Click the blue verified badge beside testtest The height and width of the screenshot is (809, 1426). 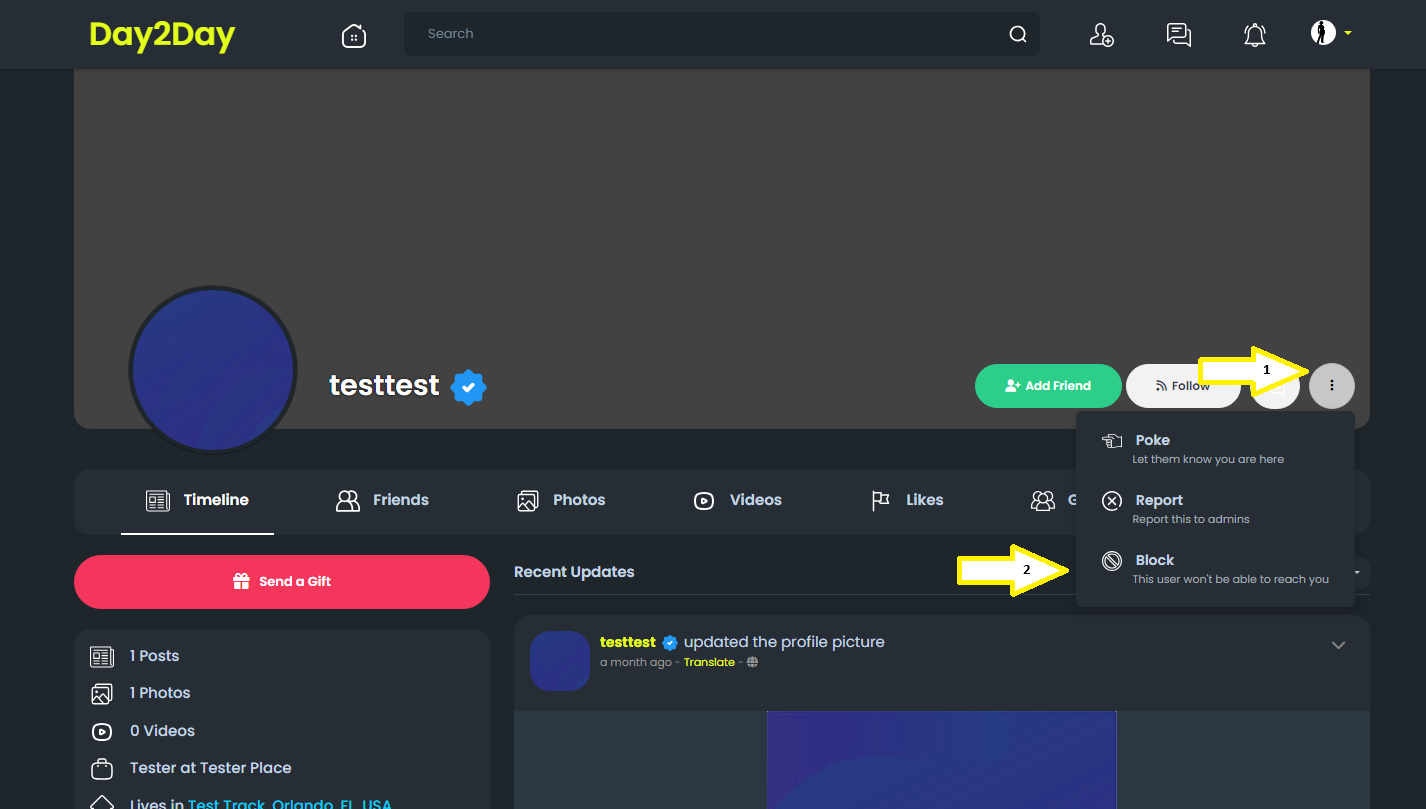[468, 386]
